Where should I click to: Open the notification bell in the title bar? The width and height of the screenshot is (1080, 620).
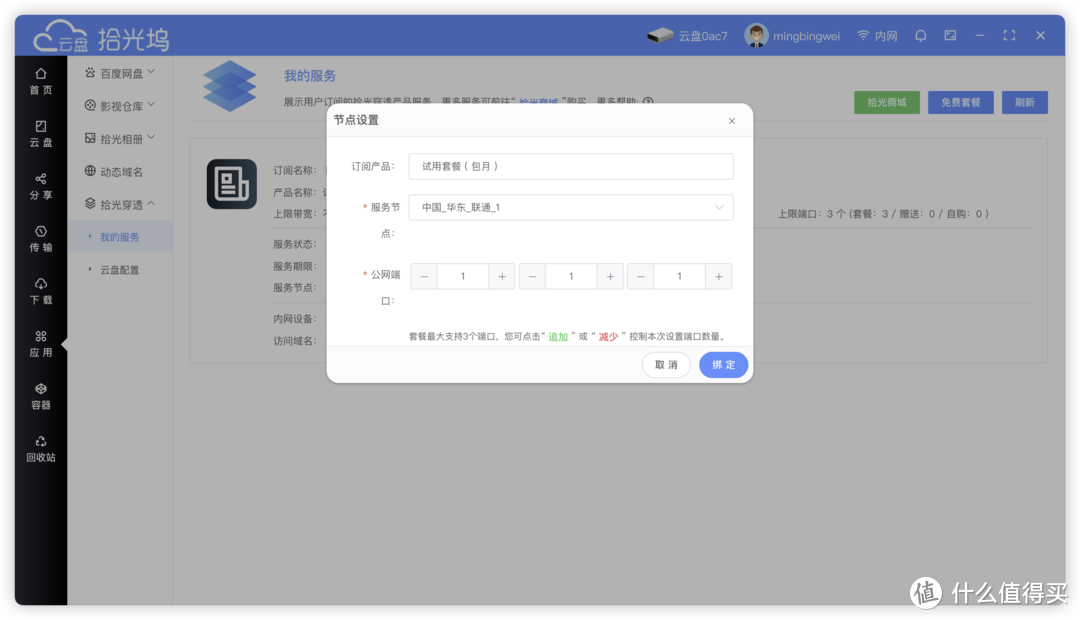click(920, 35)
